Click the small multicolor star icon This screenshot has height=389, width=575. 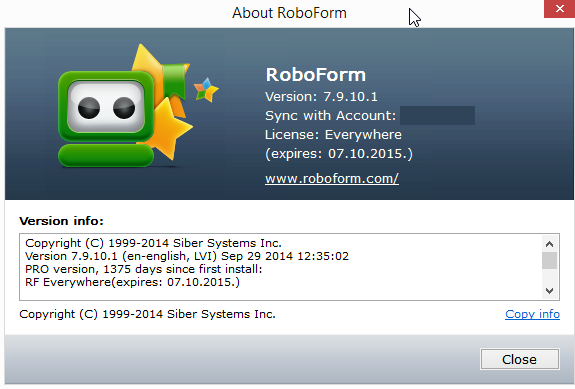pos(206,90)
